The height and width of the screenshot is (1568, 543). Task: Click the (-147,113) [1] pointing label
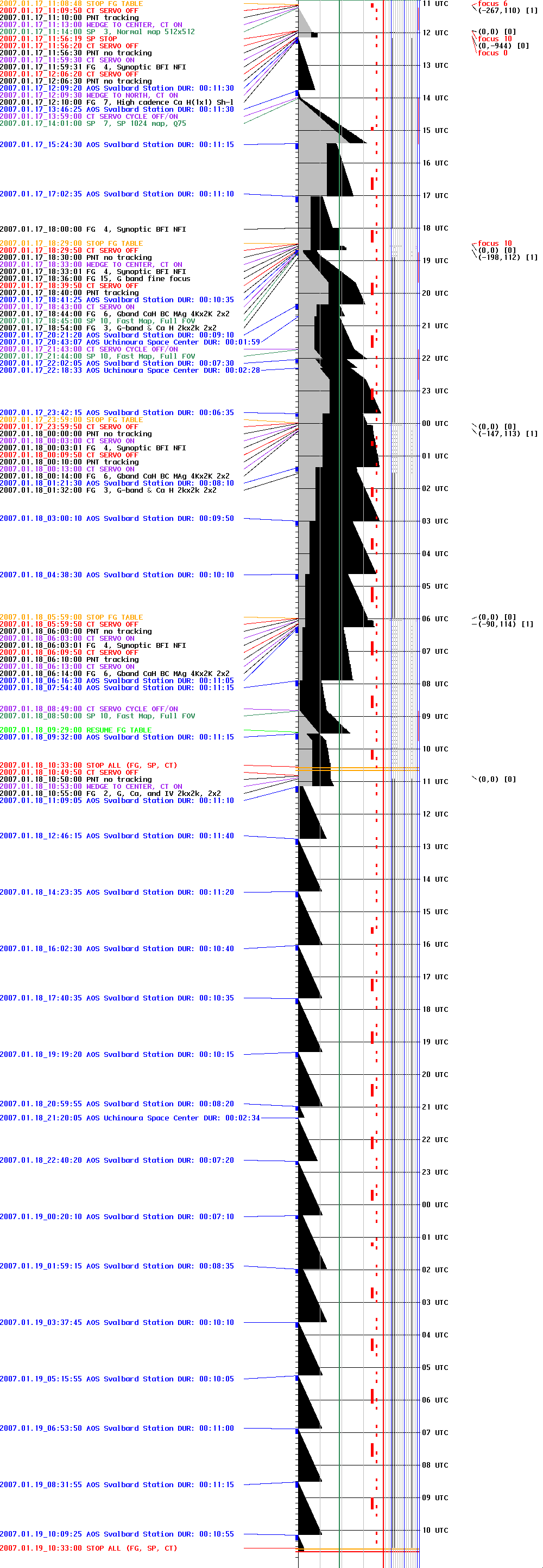click(x=507, y=434)
